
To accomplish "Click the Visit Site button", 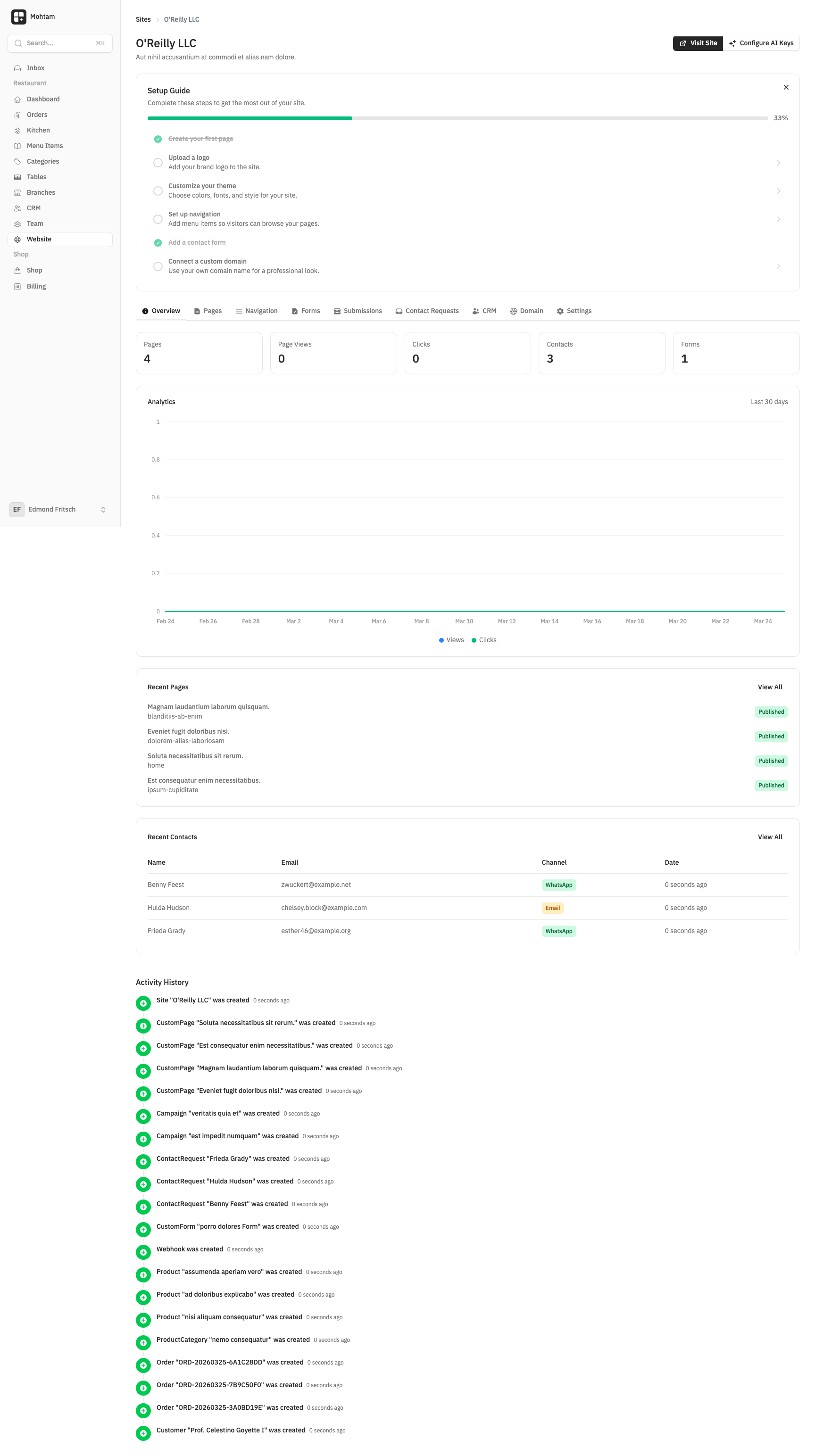I will click(x=698, y=43).
